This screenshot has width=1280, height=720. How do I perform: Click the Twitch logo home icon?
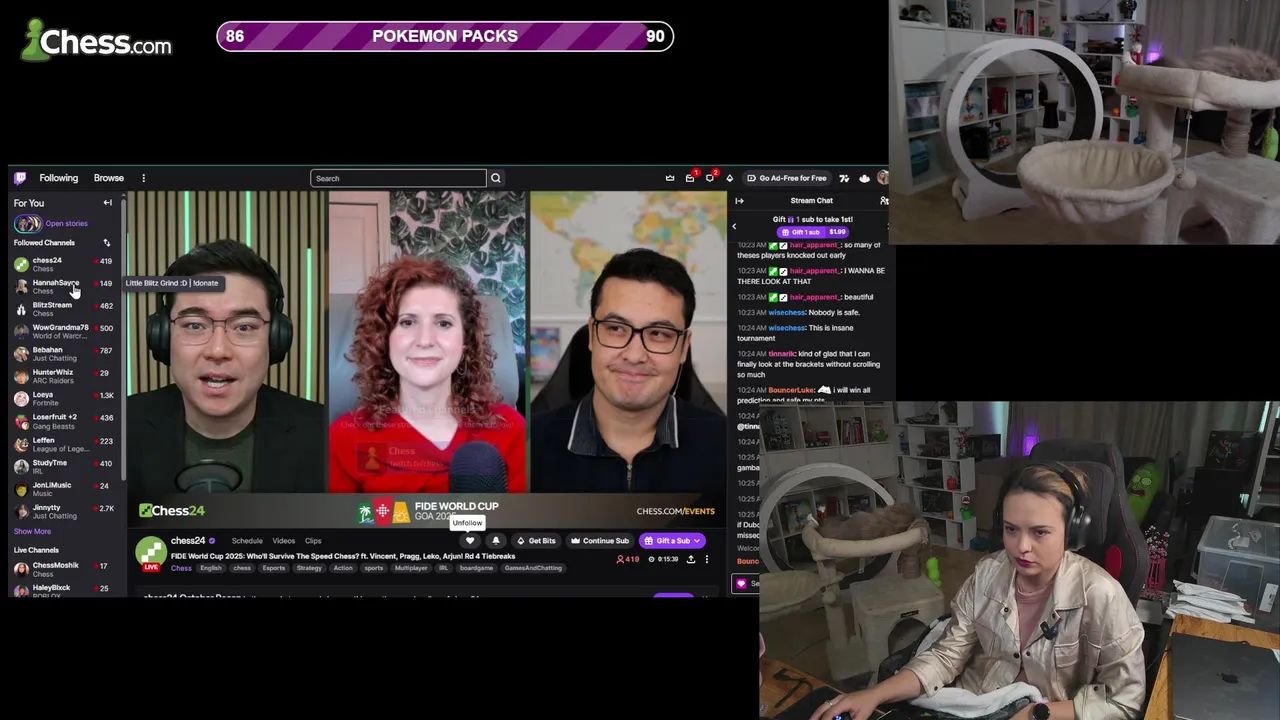point(20,178)
